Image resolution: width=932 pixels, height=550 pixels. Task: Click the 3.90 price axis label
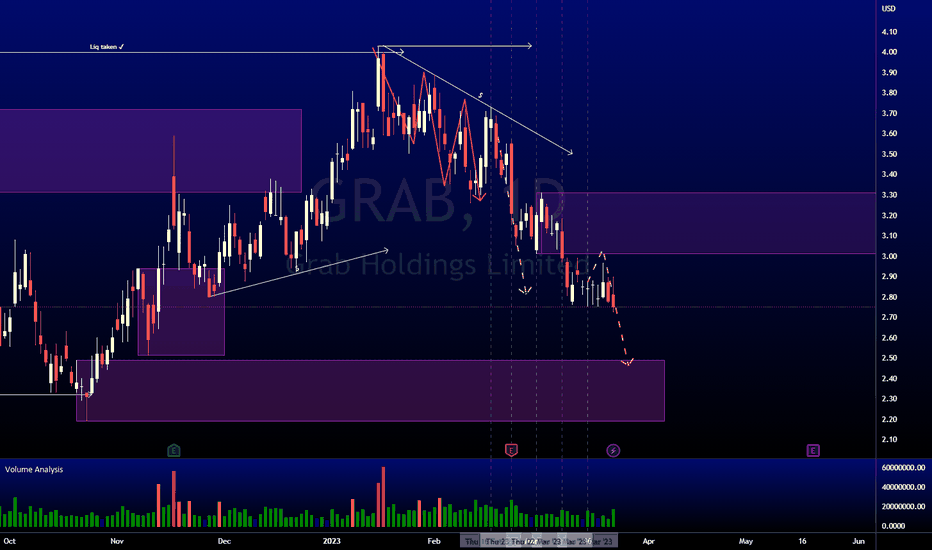tap(889, 73)
